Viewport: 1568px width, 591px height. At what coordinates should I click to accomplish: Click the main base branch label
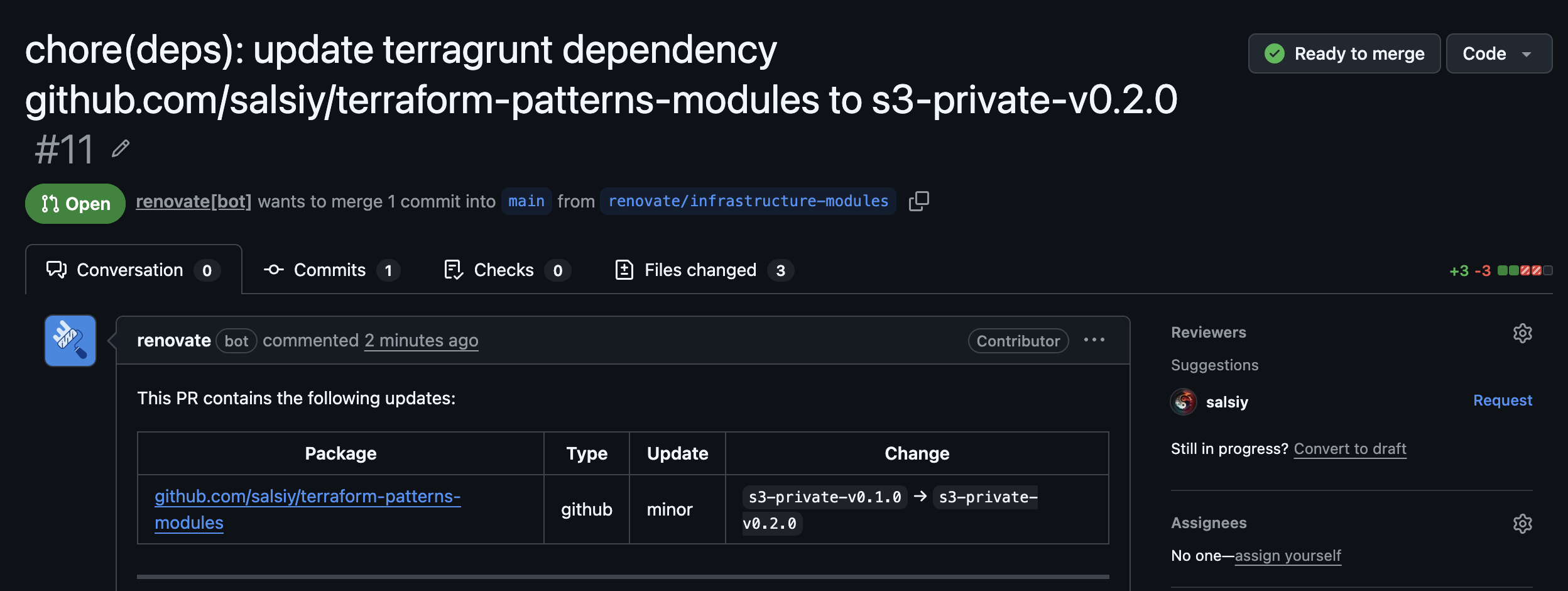(526, 201)
